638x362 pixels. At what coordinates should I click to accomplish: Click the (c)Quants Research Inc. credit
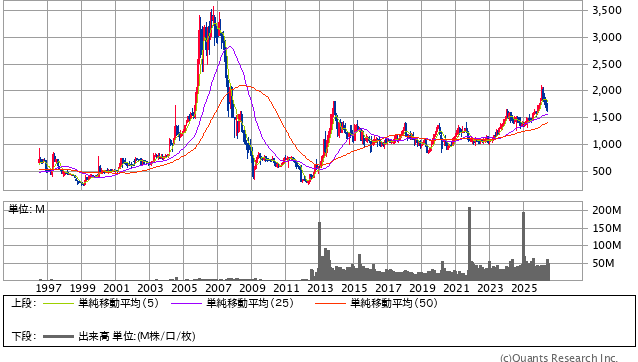pos(559,358)
